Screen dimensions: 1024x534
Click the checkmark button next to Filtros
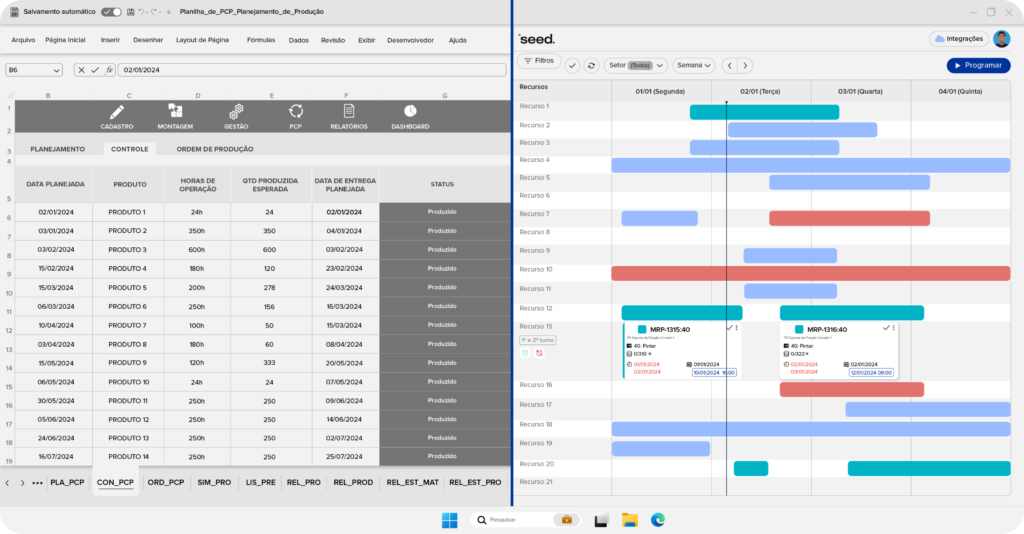572,65
